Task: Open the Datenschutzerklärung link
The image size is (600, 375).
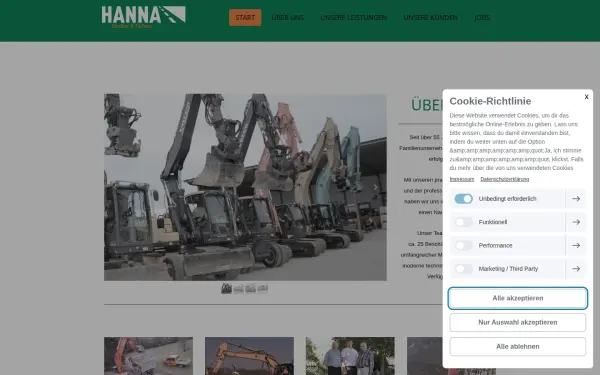Action: point(504,179)
